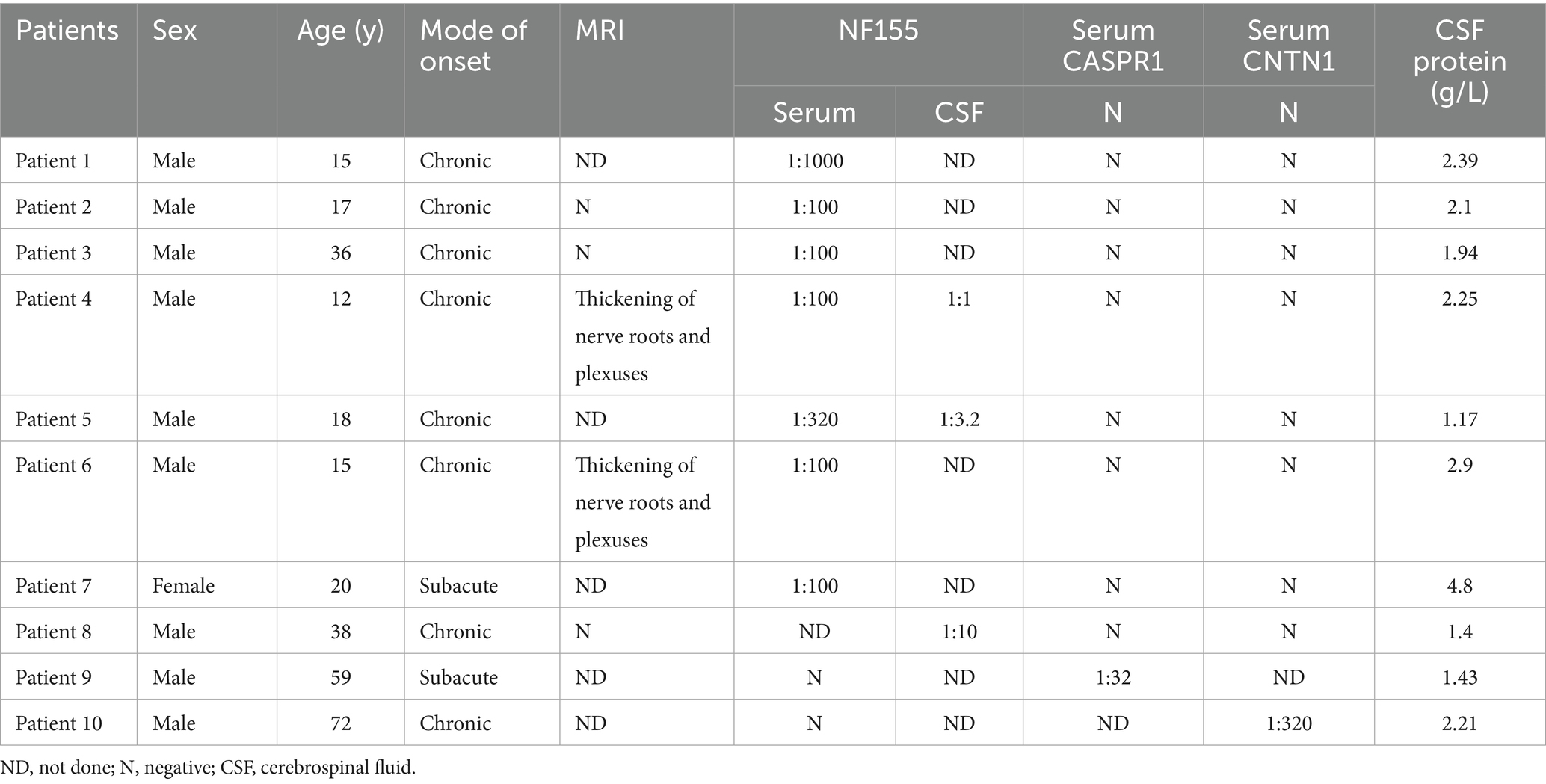Image resolution: width=1546 pixels, height=784 pixels.
Task: Select the CSF protein value 4.8
Action: [1459, 585]
